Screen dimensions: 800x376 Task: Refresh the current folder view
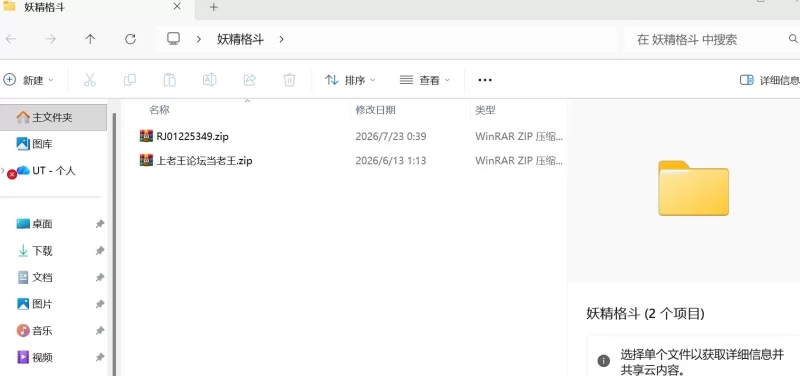pos(130,39)
